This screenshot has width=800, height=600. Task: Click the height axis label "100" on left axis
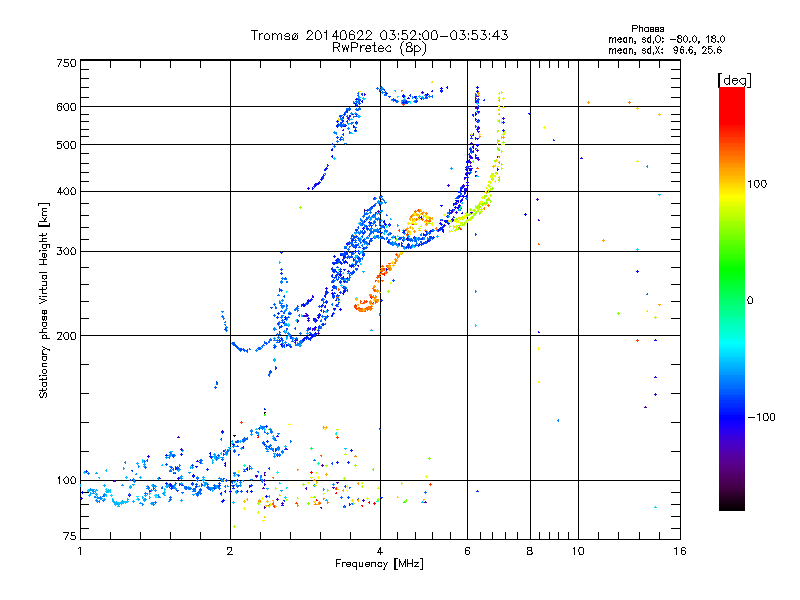tap(66, 480)
